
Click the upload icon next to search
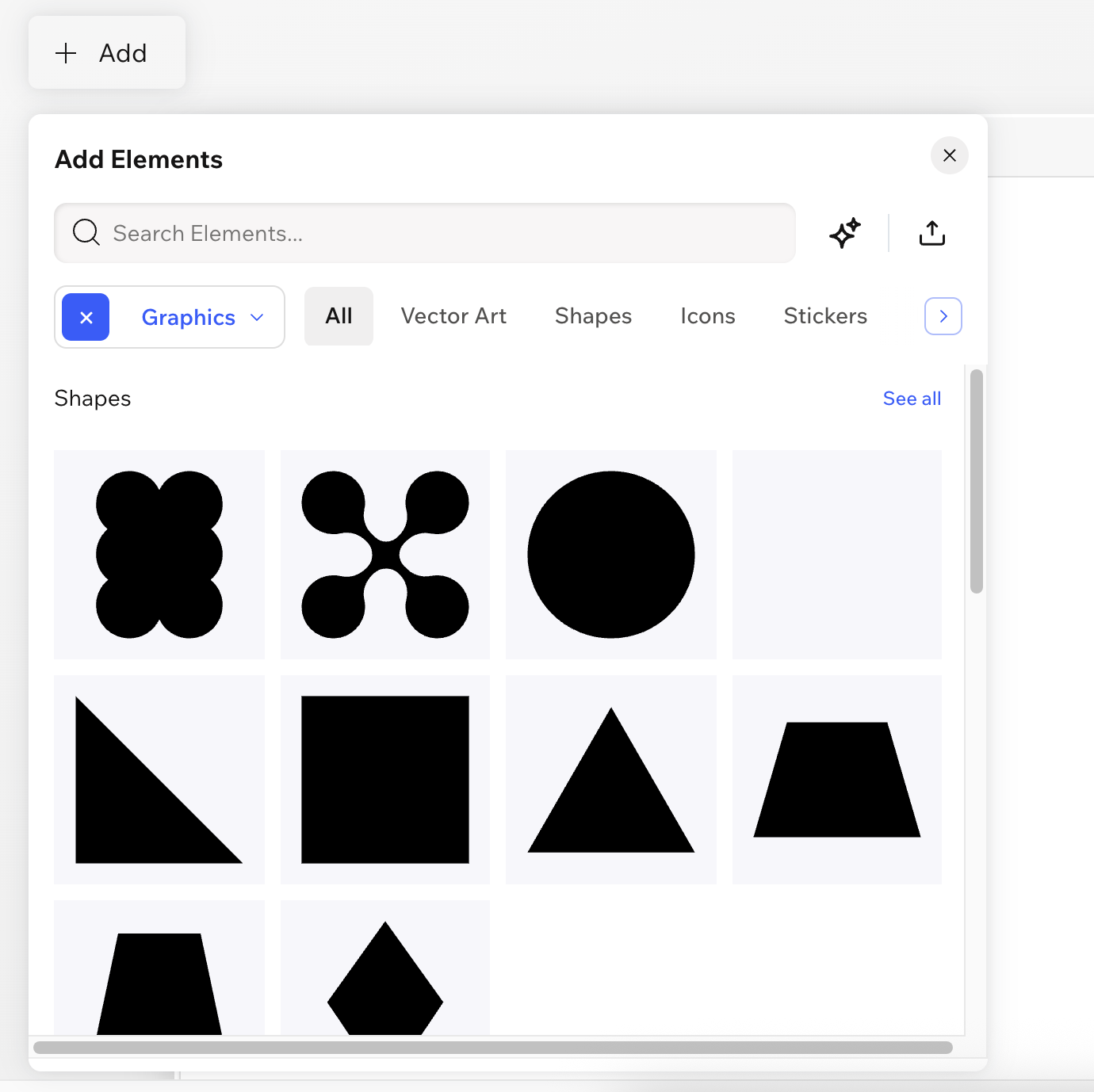(x=931, y=233)
